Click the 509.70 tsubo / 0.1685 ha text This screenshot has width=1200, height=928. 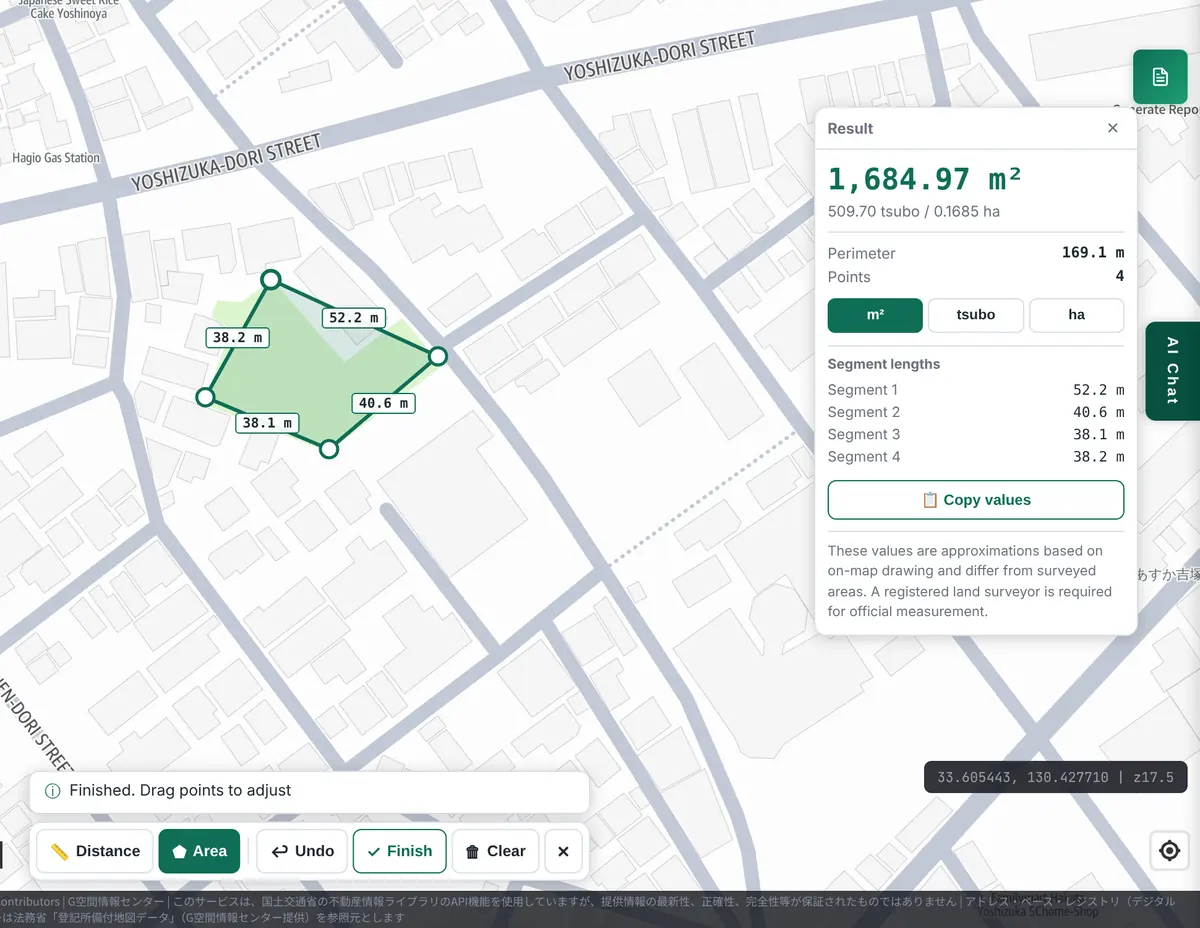click(914, 212)
